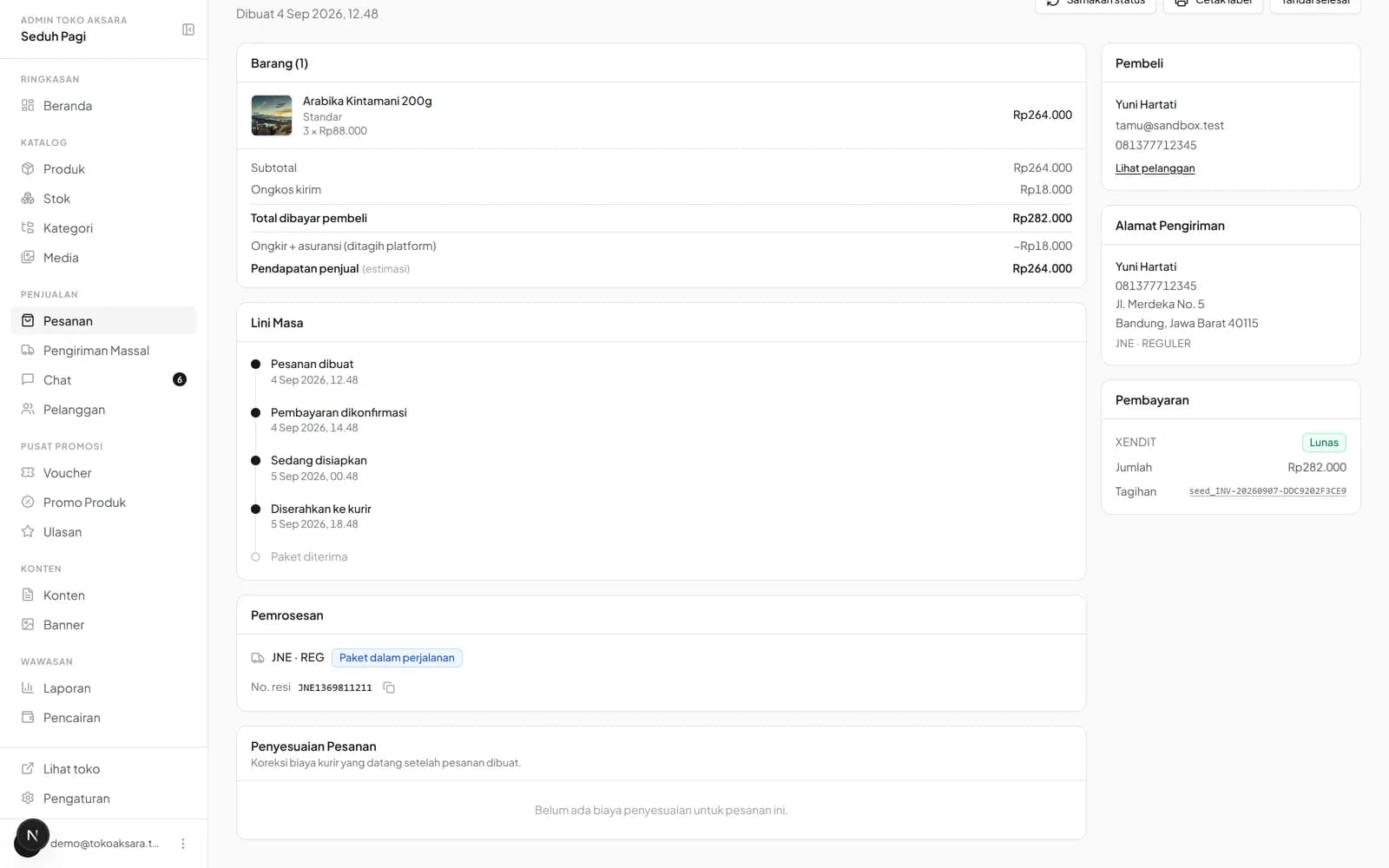Click the Lunas payment badge
This screenshot has width=1389, height=868.
[1324, 443]
